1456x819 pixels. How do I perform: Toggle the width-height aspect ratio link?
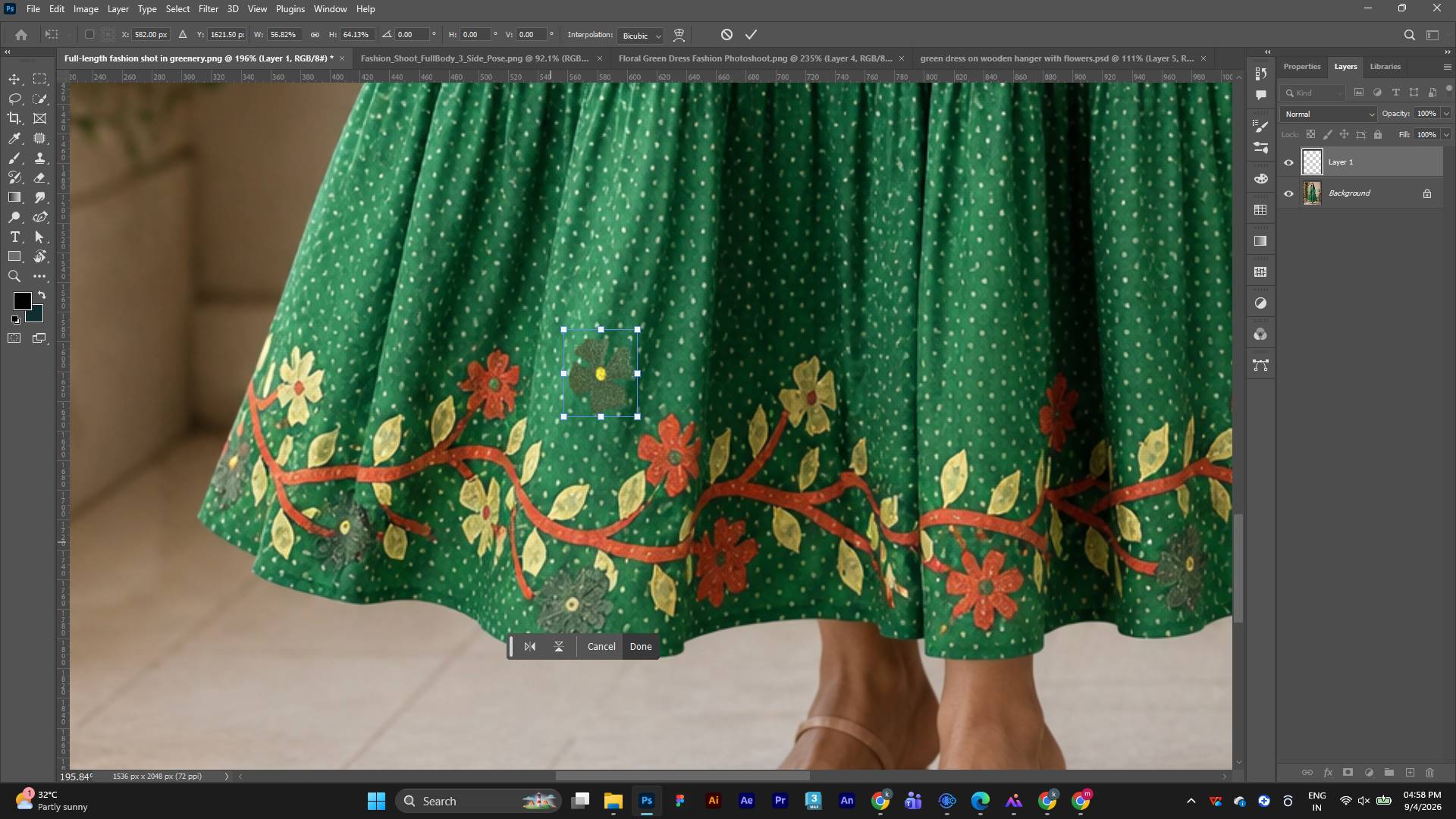pyautogui.click(x=315, y=35)
